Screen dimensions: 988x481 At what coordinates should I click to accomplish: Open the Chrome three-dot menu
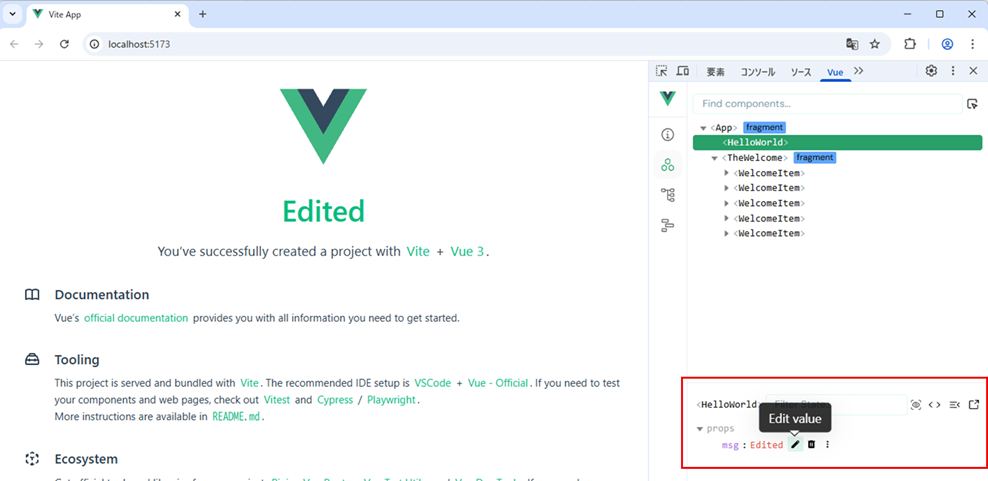point(973,44)
